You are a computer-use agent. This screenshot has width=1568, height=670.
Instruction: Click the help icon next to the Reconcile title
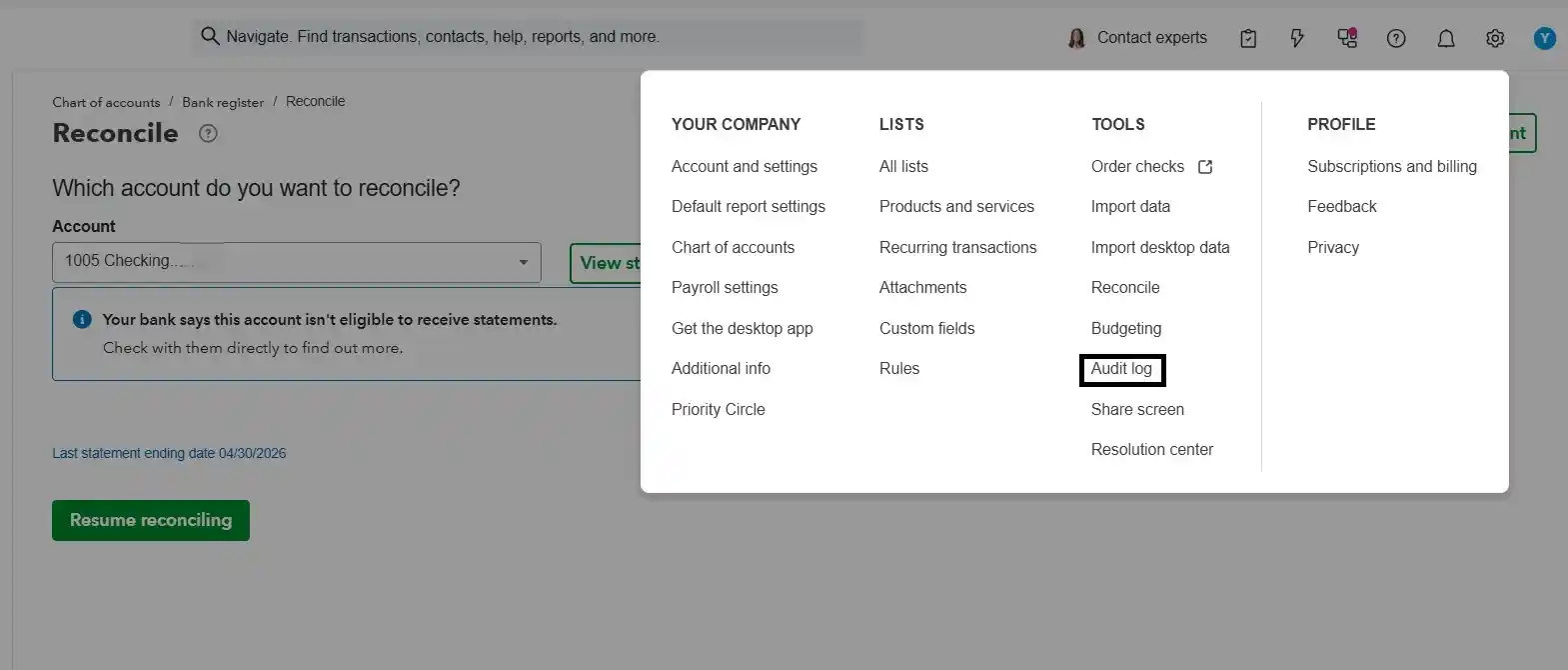[x=208, y=133]
